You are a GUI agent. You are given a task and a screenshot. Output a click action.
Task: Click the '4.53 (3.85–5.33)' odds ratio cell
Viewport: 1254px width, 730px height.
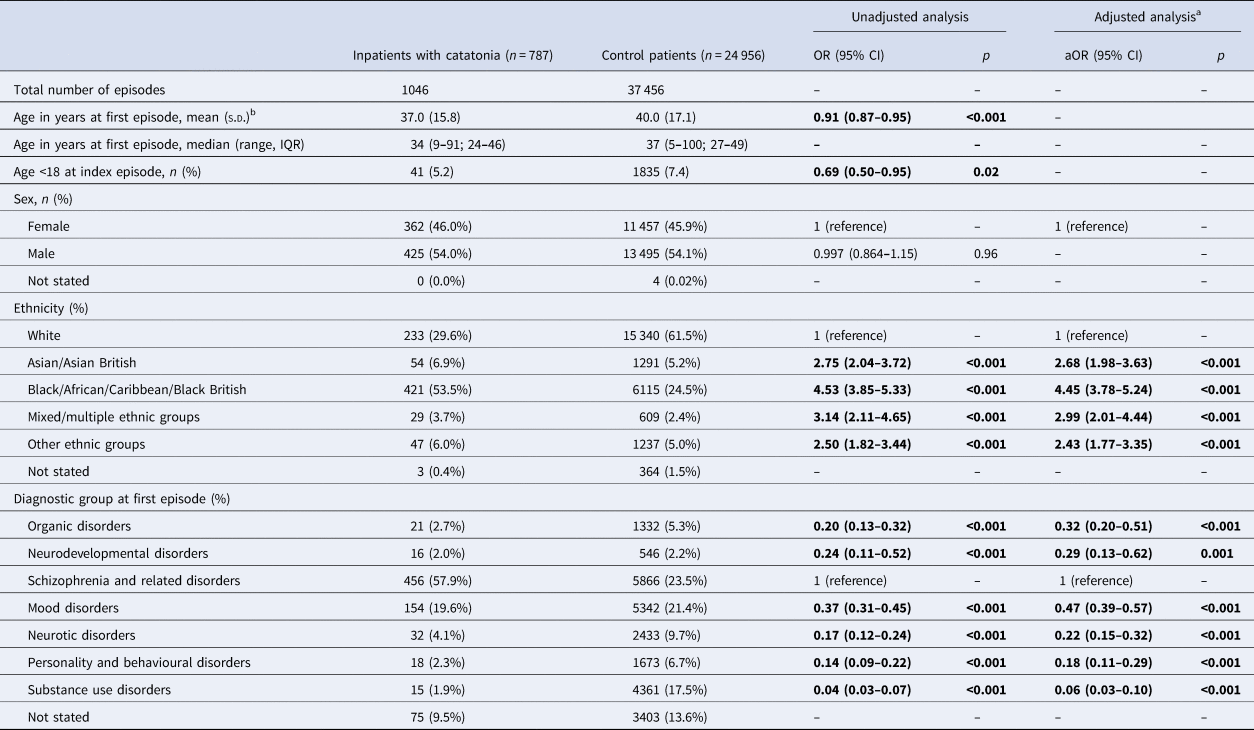[863, 390]
